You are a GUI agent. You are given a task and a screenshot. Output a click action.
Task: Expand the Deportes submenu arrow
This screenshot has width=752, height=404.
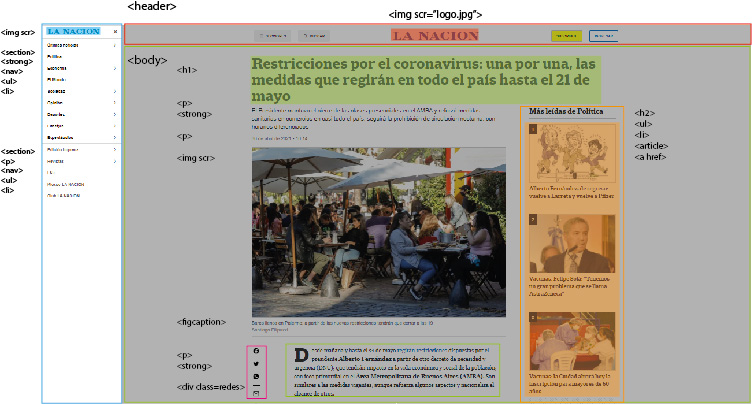pyautogui.click(x=115, y=113)
